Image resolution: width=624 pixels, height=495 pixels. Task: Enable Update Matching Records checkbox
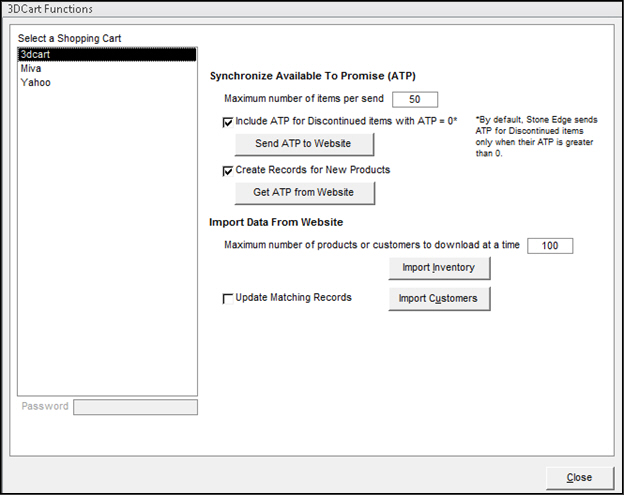pyautogui.click(x=228, y=299)
